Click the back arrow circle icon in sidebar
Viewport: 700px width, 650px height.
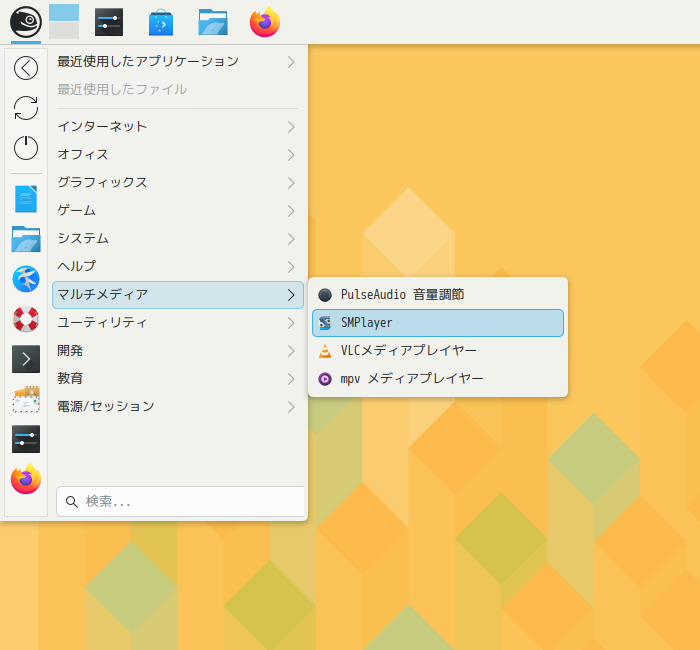click(x=26, y=68)
